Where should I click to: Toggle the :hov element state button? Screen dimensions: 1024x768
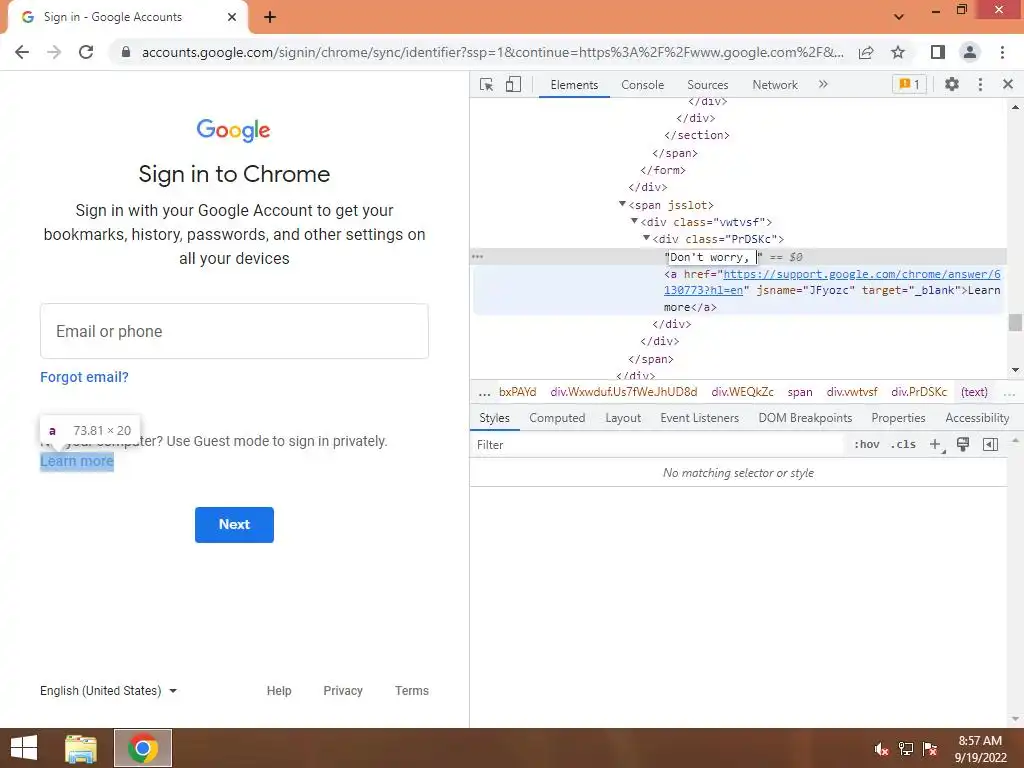[x=867, y=445]
